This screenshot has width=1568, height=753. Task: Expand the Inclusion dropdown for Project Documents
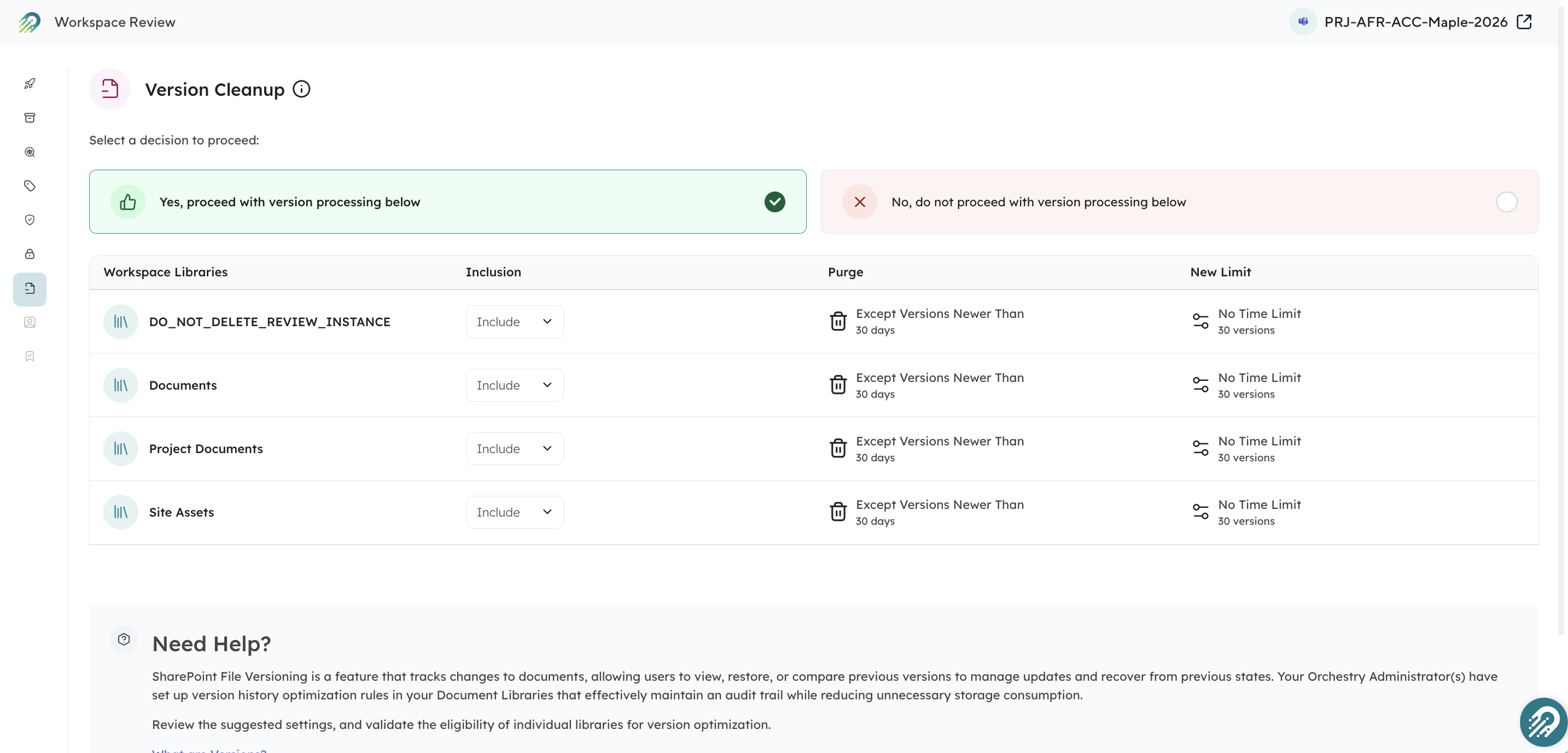pyautogui.click(x=514, y=448)
